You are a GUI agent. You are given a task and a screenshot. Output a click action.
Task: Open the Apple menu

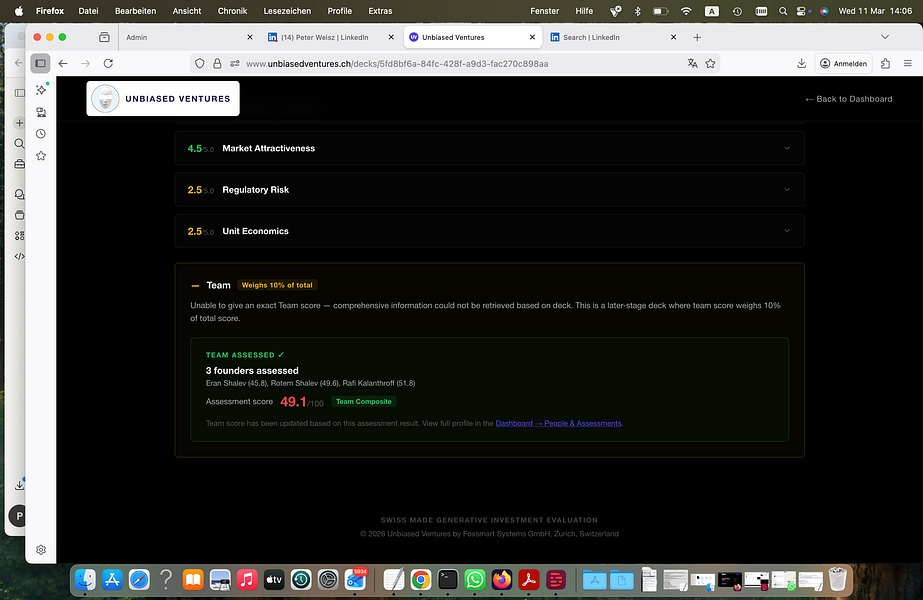click(x=19, y=11)
